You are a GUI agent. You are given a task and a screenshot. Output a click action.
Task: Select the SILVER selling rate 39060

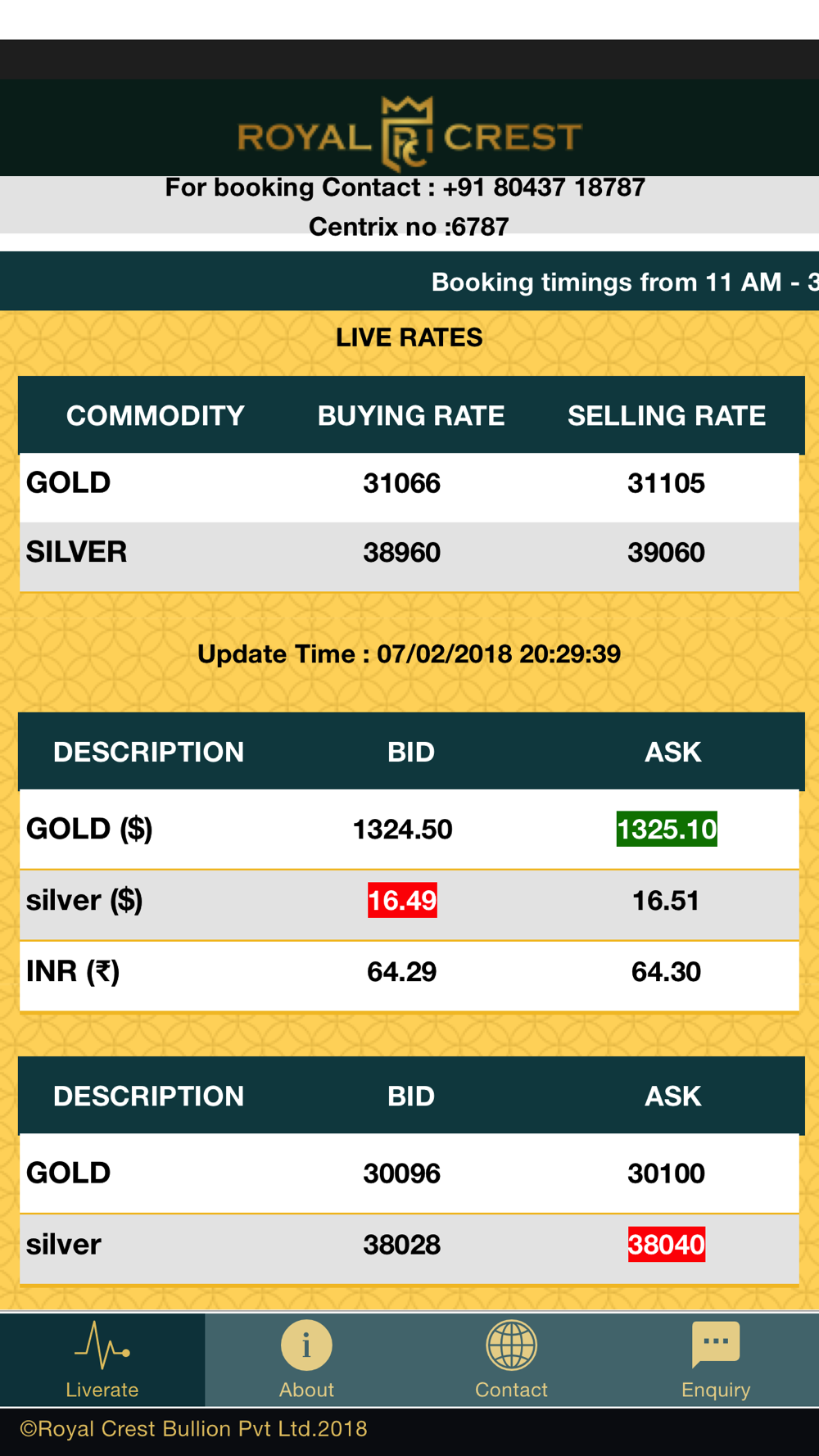667,553
